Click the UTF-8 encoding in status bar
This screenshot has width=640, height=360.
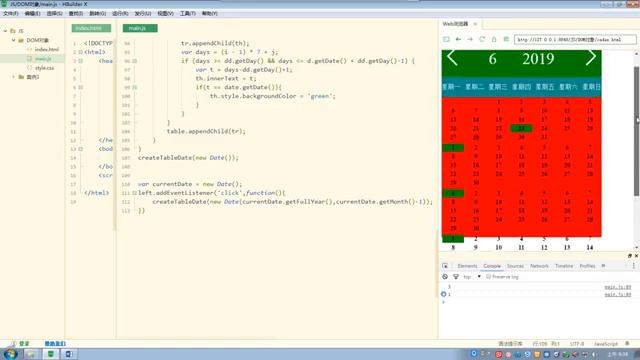coord(577,344)
